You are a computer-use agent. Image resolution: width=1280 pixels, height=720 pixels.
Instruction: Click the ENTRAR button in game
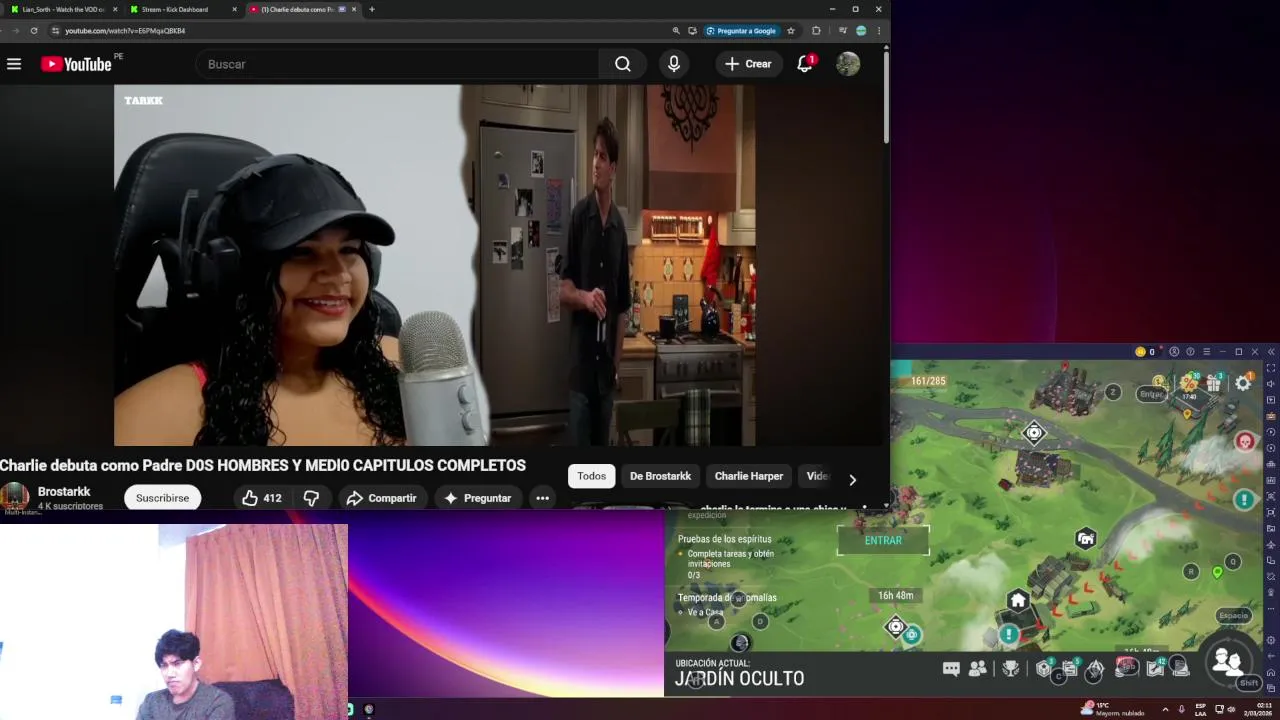[x=883, y=540]
